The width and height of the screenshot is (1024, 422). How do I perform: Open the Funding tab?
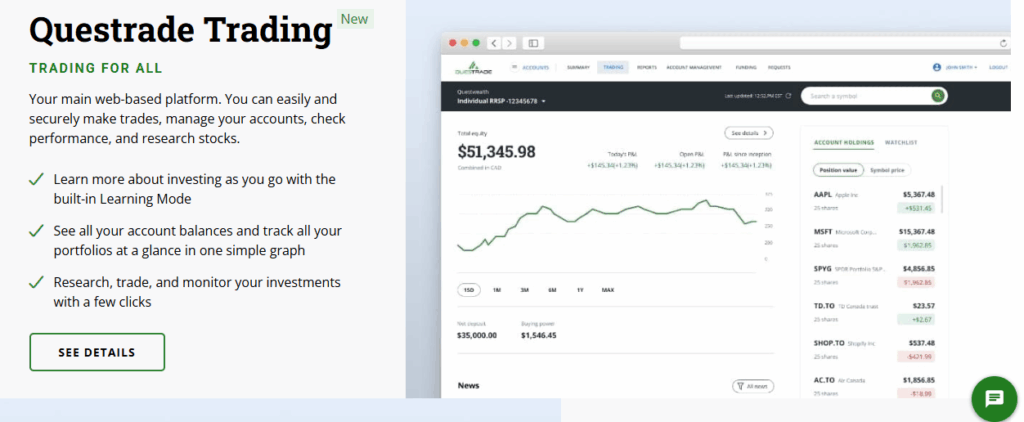tap(746, 67)
